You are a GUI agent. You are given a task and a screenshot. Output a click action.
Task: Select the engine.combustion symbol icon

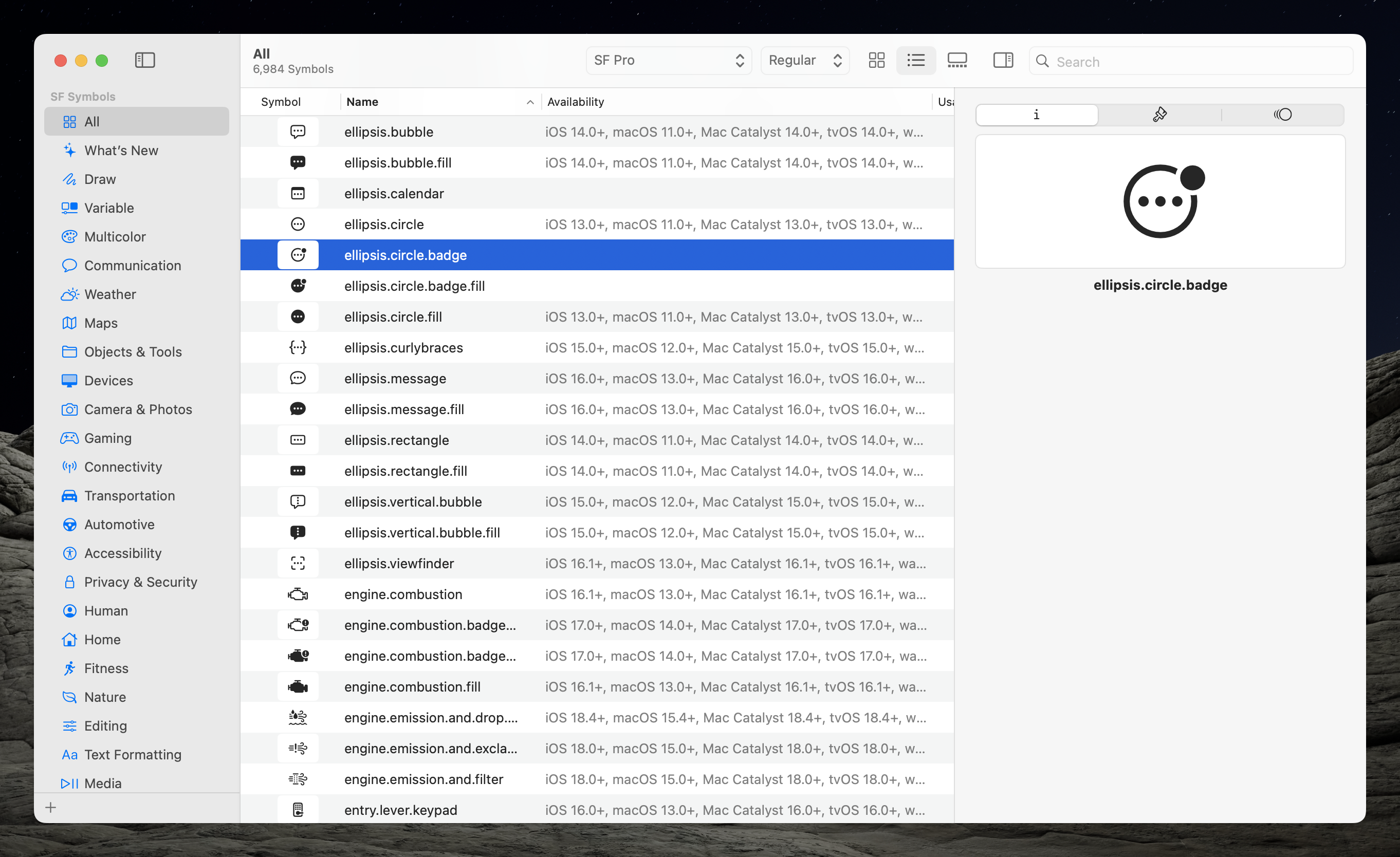298,594
